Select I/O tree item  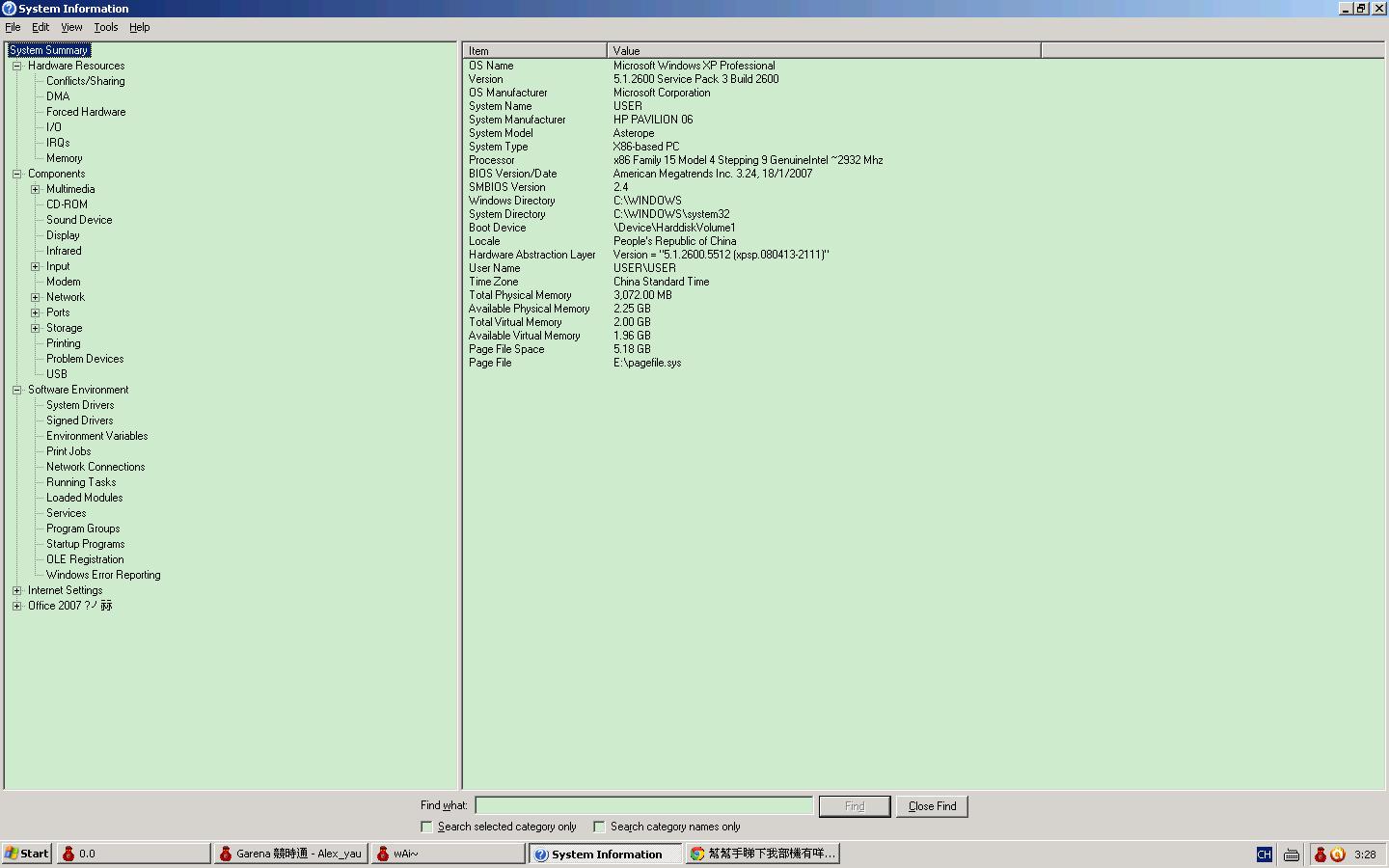(x=54, y=127)
